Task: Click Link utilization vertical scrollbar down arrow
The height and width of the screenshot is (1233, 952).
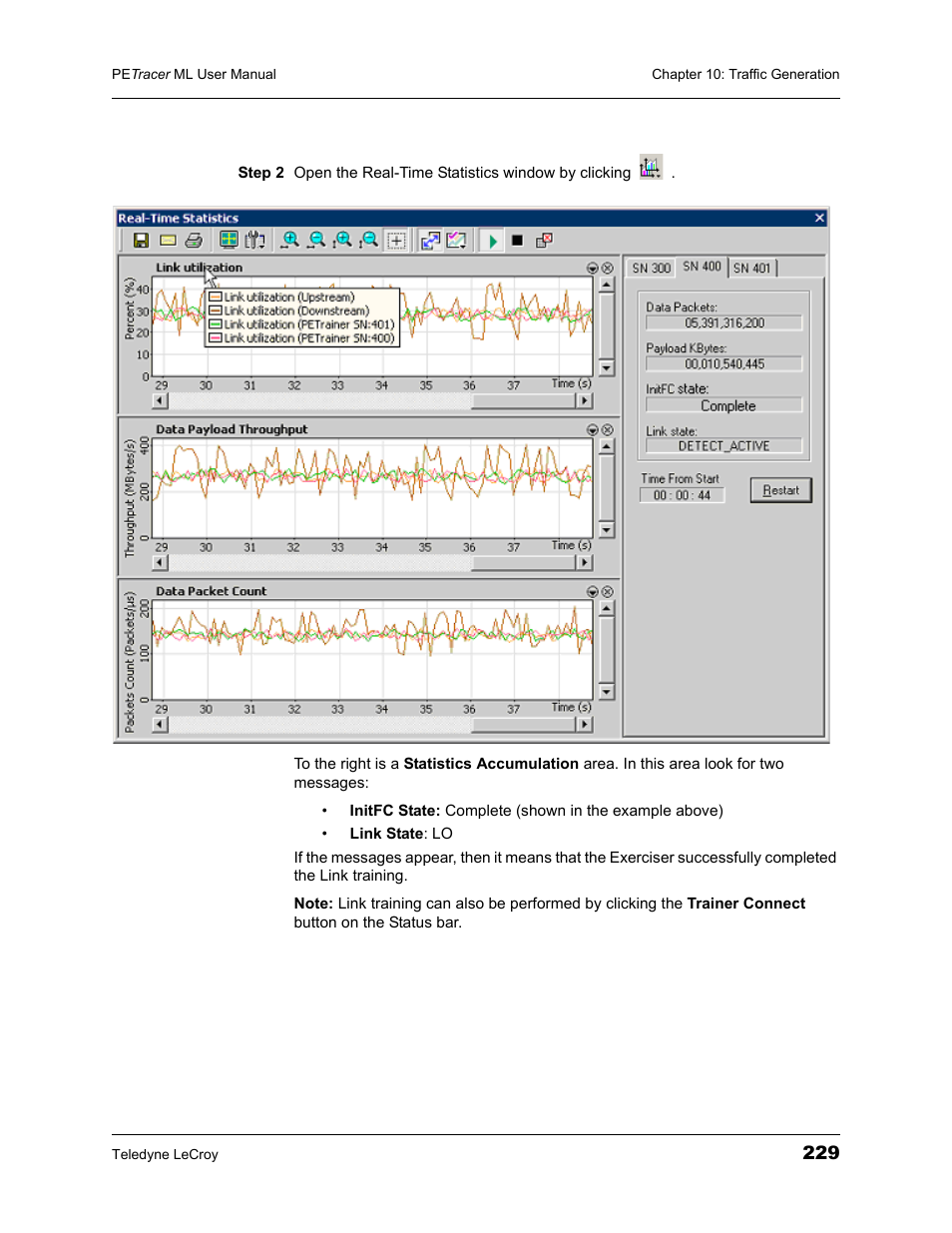Action: 607,368
